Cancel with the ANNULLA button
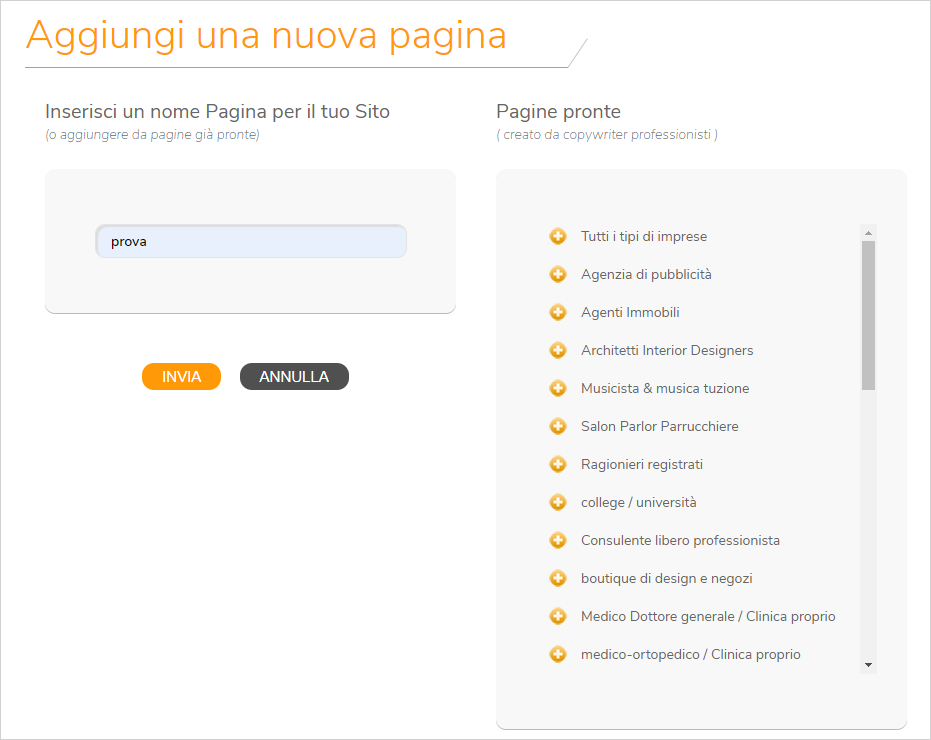Image resolution: width=931 pixels, height=740 pixels. [x=294, y=377]
